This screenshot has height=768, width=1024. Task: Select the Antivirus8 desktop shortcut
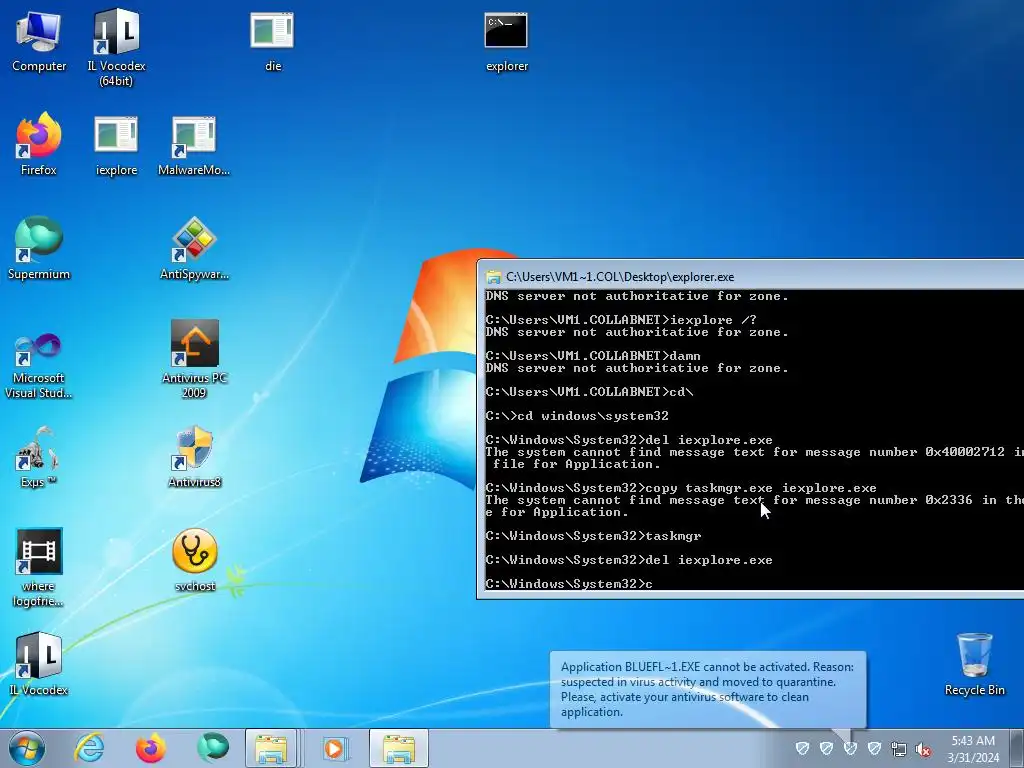[x=194, y=457]
